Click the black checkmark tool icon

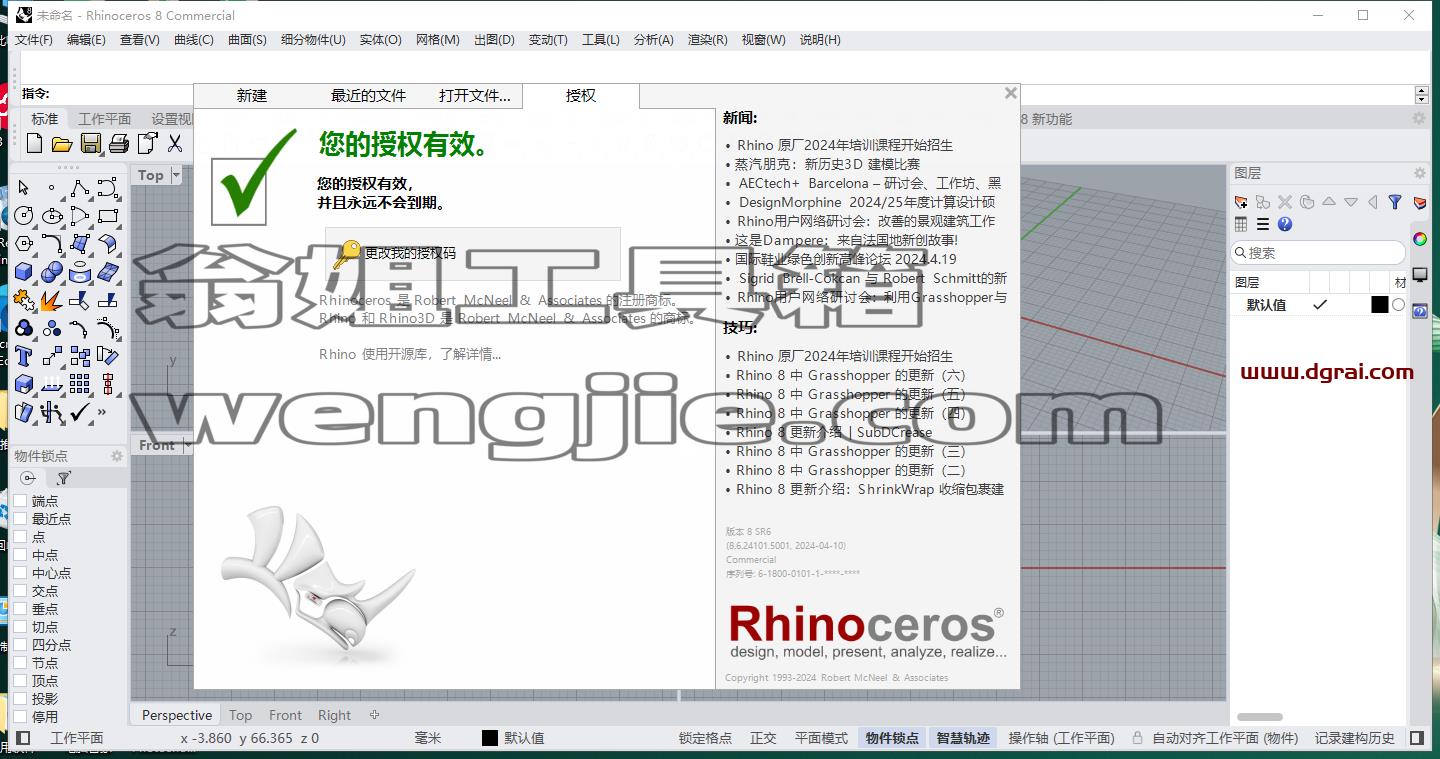[x=80, y=412]
